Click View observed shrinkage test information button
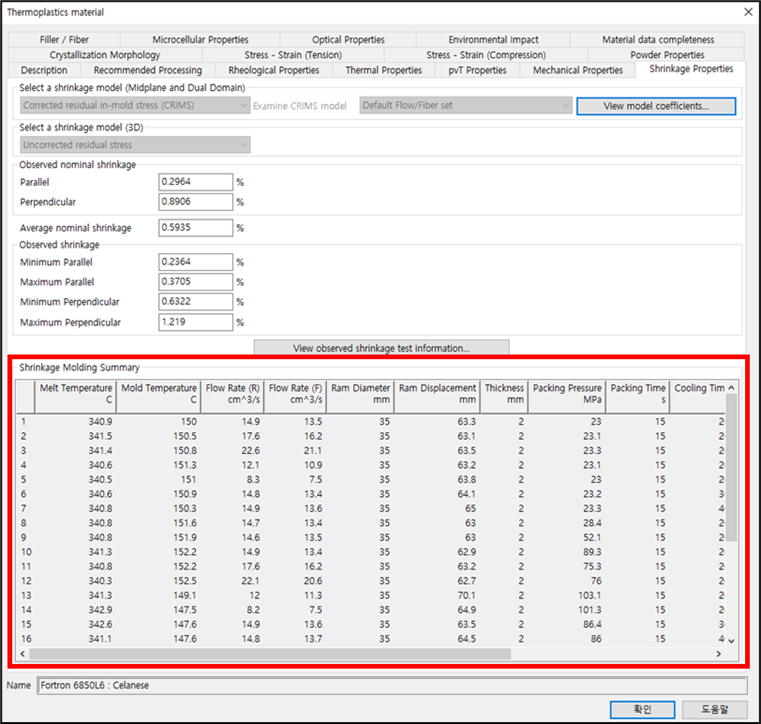The height and width of the screenshot is (724, 761). (381, 348)
